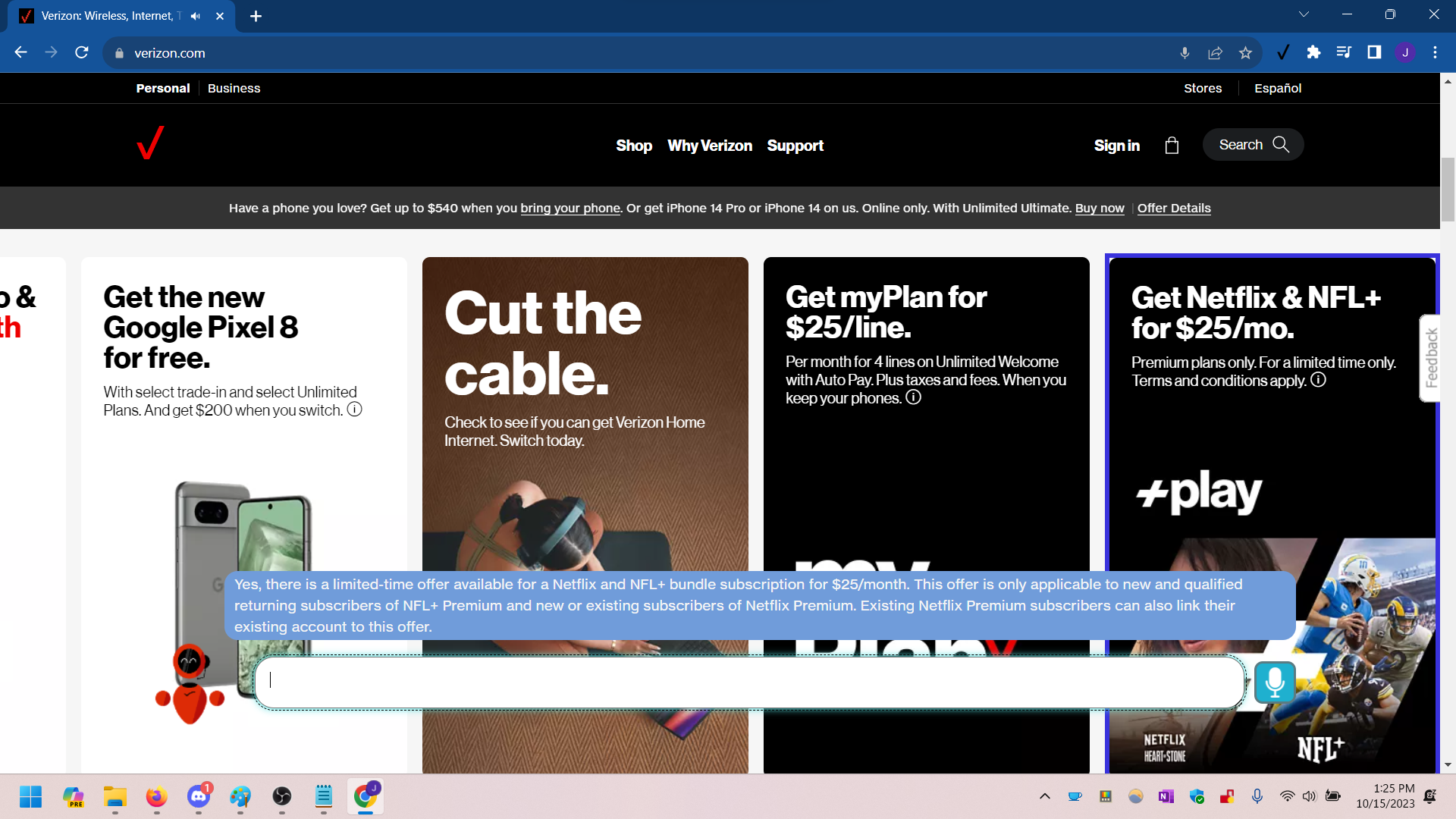Click the Sign in link
The image size is (1456, 819).
pyautogui.click(x=1116, y=146)
